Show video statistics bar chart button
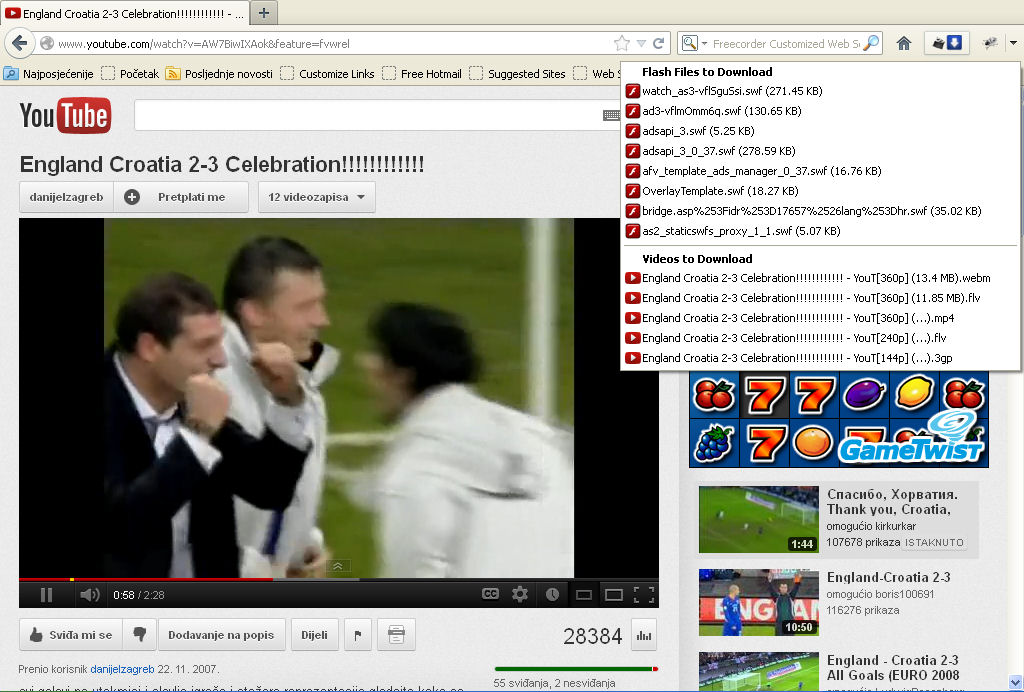Screen dimensions: 1024x692 pyautogui.click(x=644, y=635)
